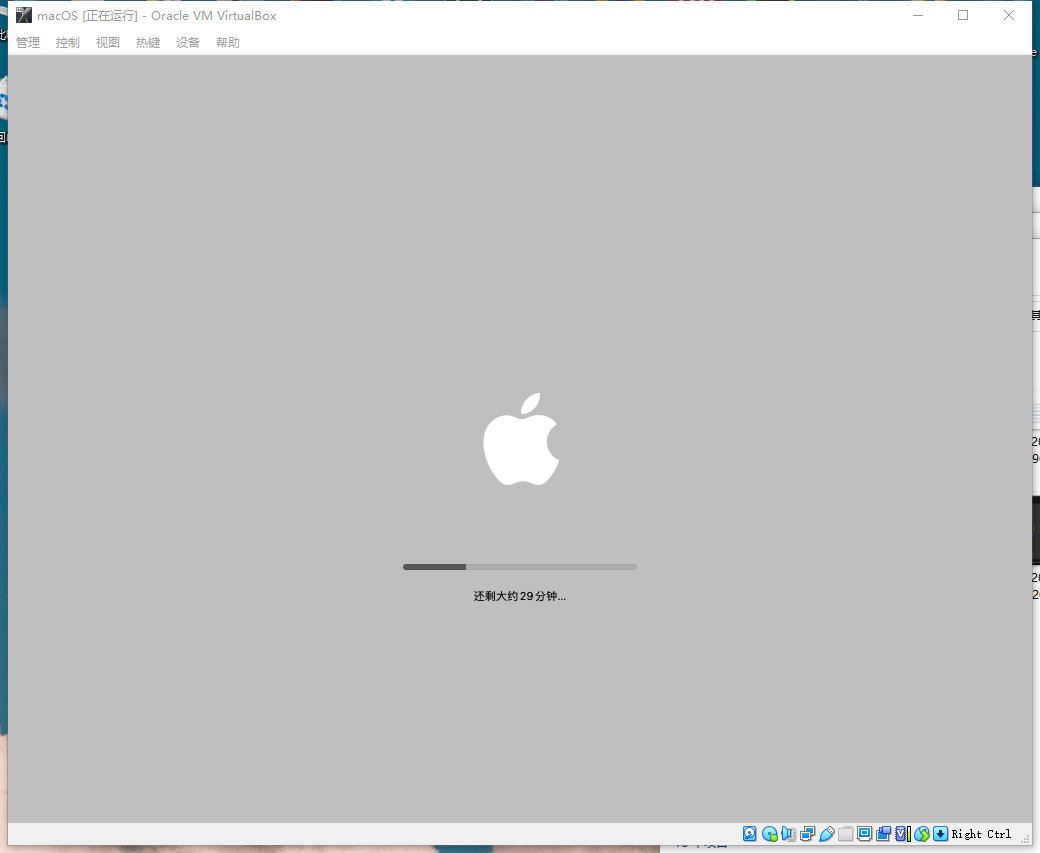Open the 设备 menu
The height and width of the screenshot is (853, 1040).
tap(187, 42)
